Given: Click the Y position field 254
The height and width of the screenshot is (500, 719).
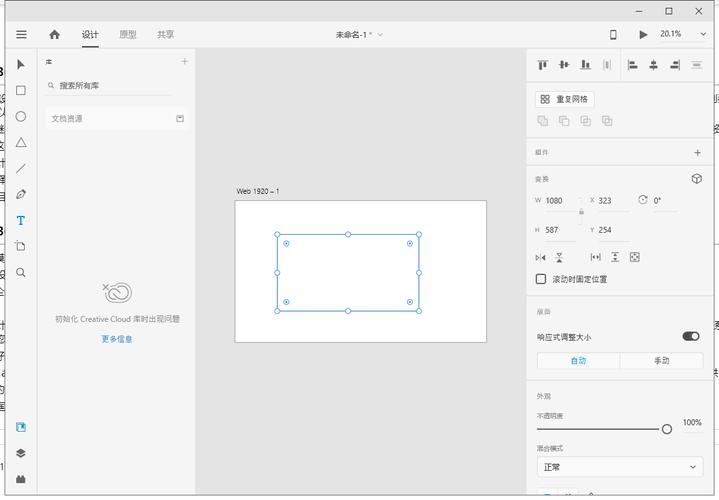Looking at the screenshot, I should pyautogui.click(x=612, y=230).
